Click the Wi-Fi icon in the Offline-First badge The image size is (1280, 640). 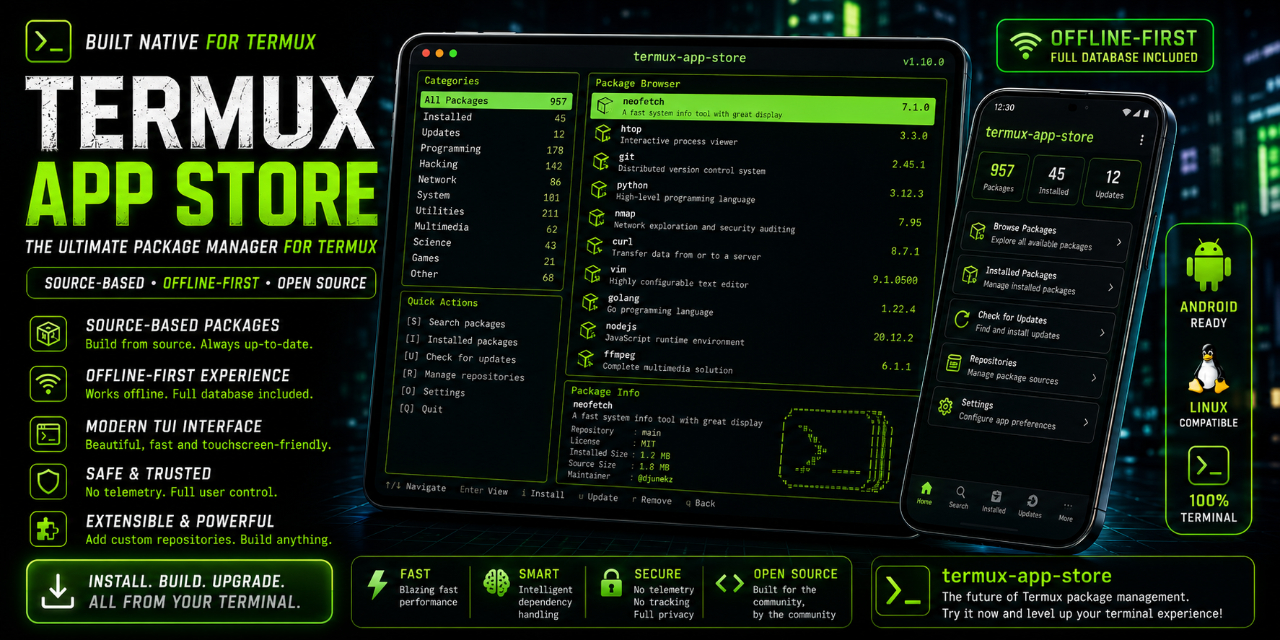pyautogui.click(x=1024, y=46)
